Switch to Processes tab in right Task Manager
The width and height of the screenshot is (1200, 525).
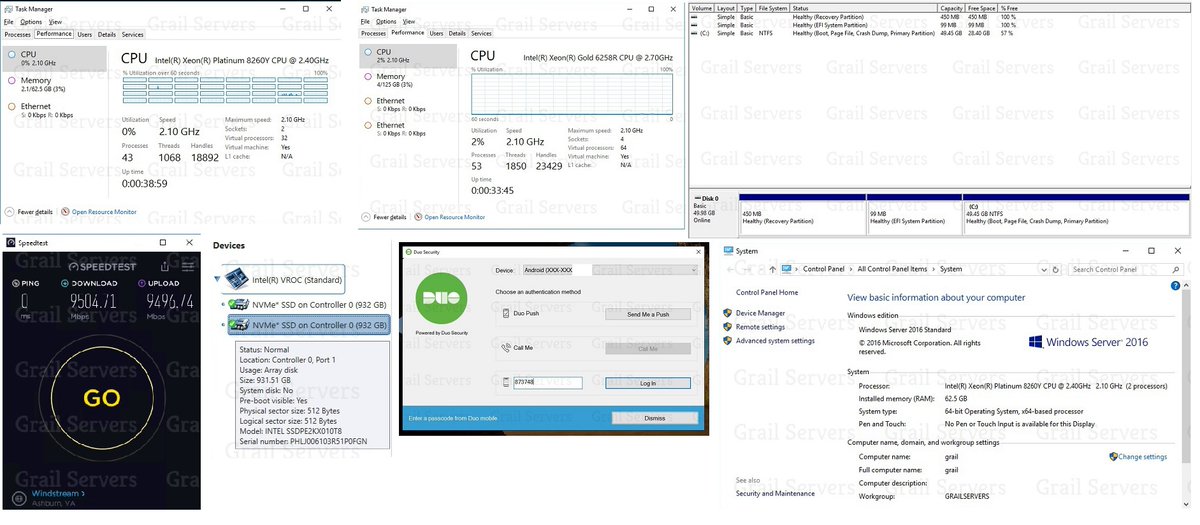tap(374, 32)
